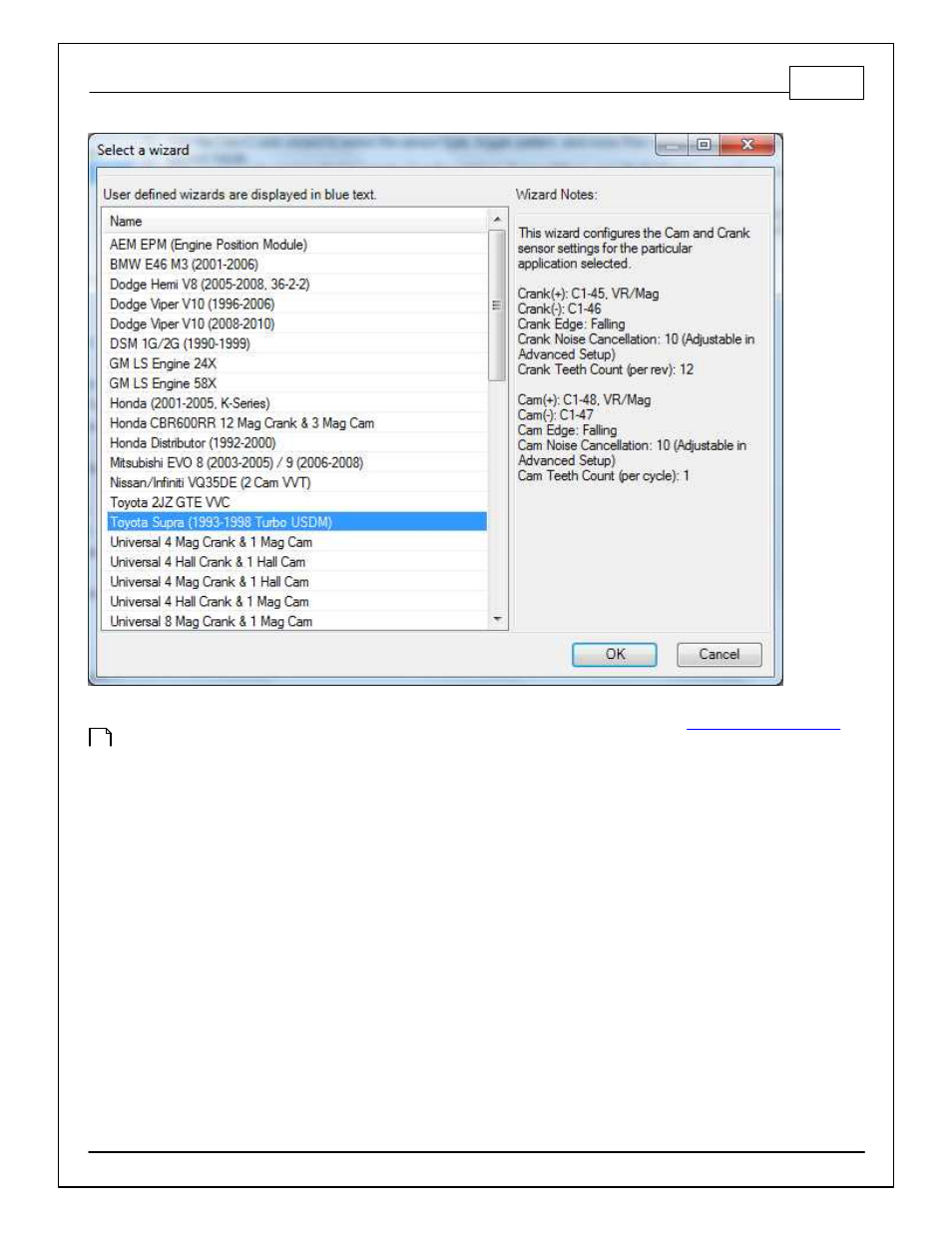This screenshot has height=1233, width=952.
Task: Select Toyota 2JZ GTE VVC
Action: [295, 503]
